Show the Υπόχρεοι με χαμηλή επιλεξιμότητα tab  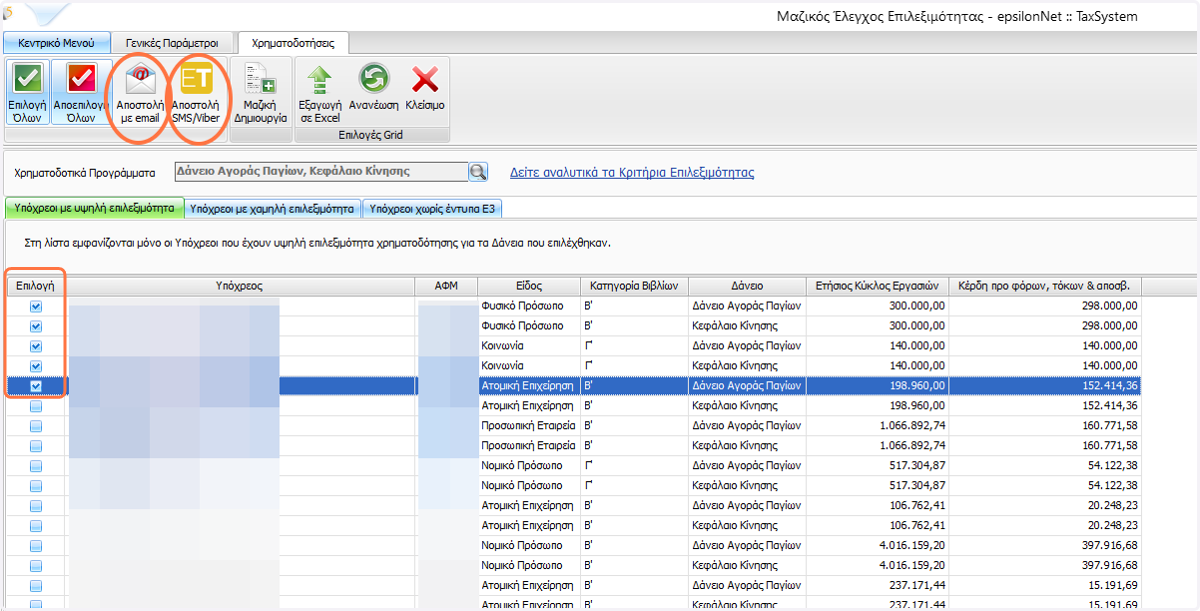272,209
